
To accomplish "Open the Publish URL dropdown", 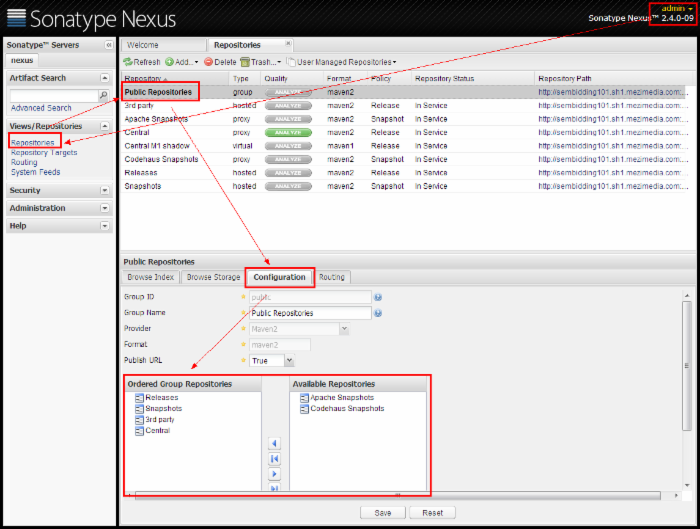I will [289, 361].
